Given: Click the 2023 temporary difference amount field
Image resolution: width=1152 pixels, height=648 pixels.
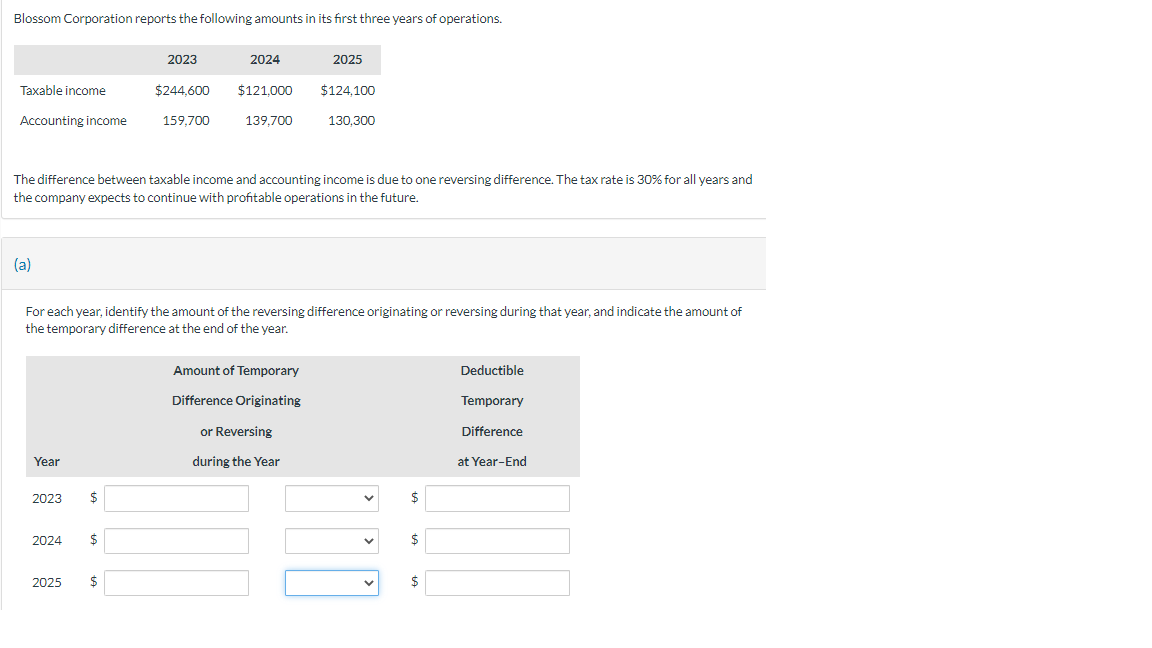Looking at the screenshot, I should tap(176, 497).
